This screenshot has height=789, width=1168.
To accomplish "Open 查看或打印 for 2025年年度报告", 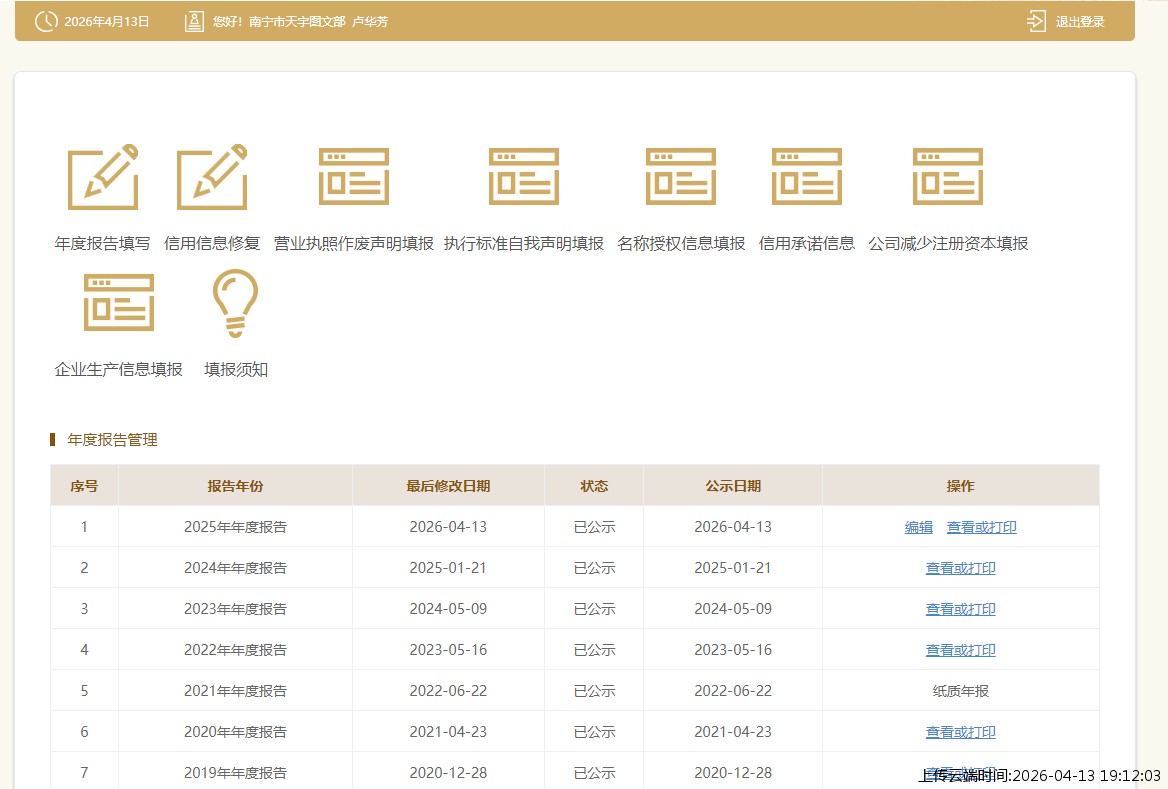I will coord(982,527).
